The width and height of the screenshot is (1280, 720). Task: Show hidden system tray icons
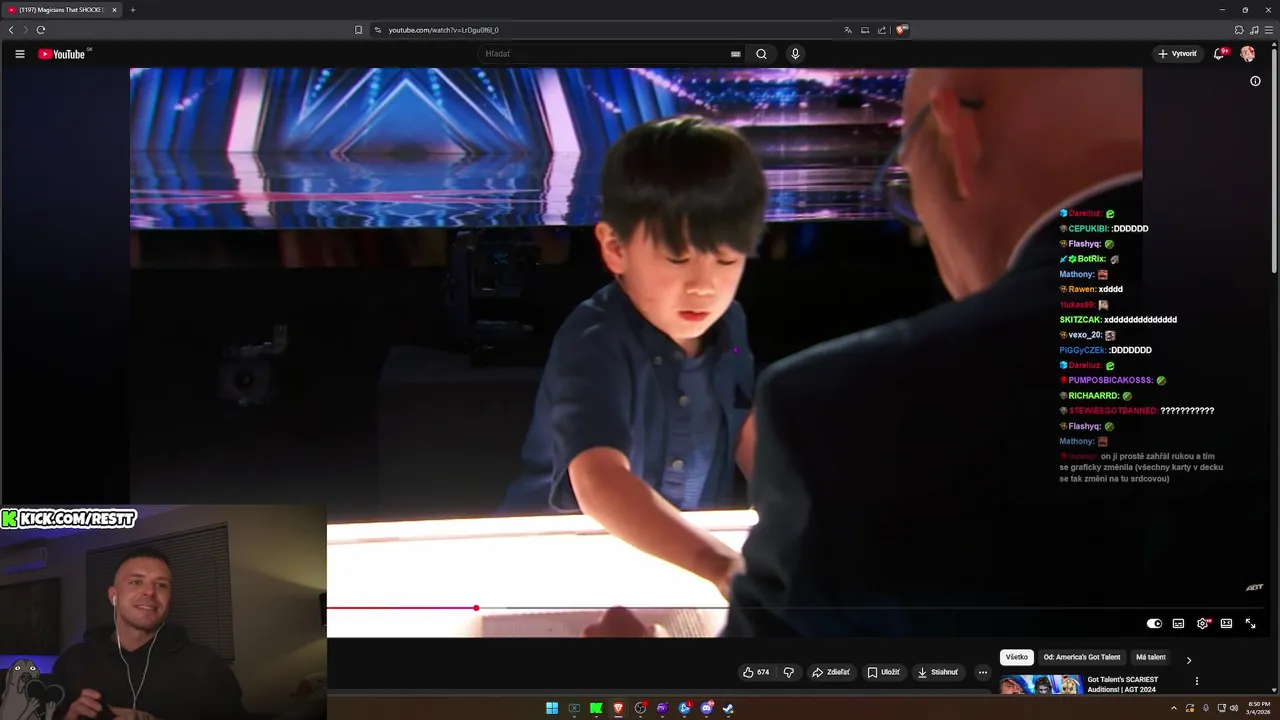click(1174, 708)
